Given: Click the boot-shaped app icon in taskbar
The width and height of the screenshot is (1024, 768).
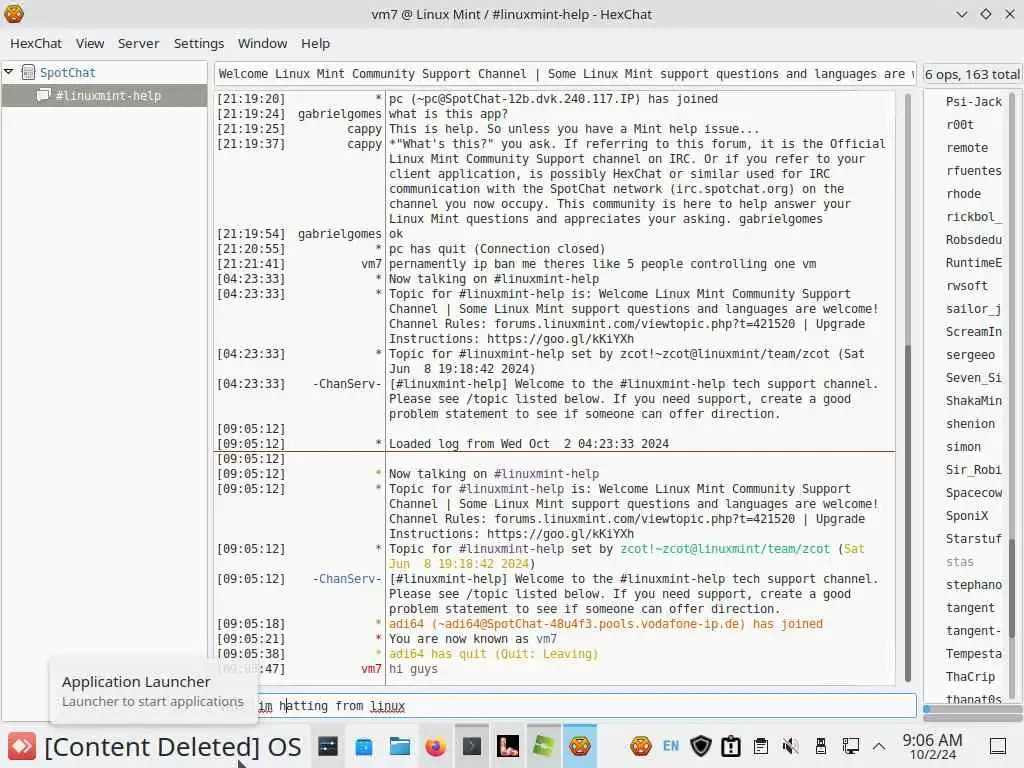Looking at the screenshot, I should [507, 746].
